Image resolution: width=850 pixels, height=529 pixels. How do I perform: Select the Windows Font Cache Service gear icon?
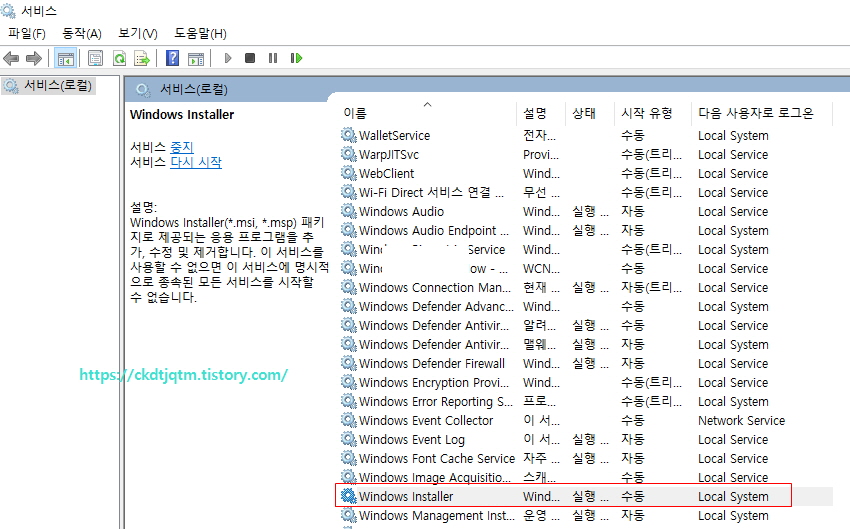click(x=349, y=458)
